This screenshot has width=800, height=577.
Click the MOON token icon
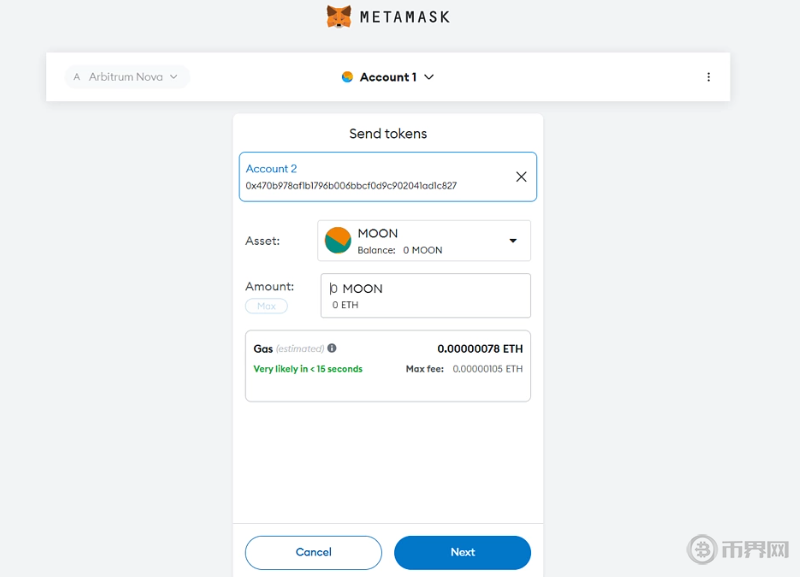tap(338, 240)
